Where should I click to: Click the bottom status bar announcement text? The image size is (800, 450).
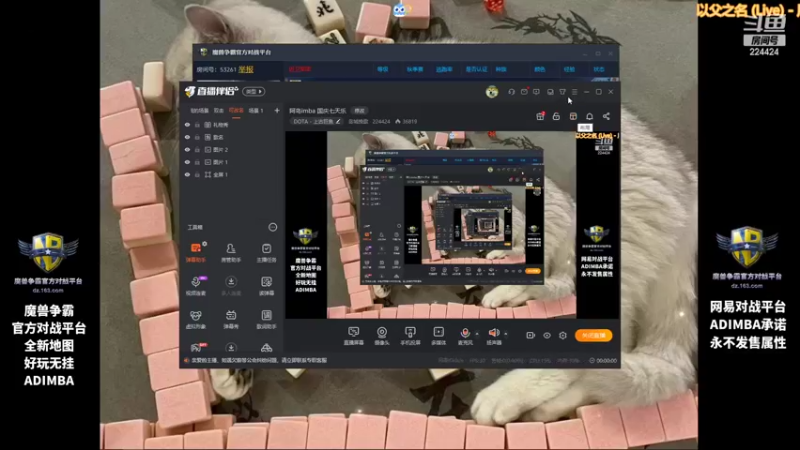pyautogui.click(x=260, y=360)
